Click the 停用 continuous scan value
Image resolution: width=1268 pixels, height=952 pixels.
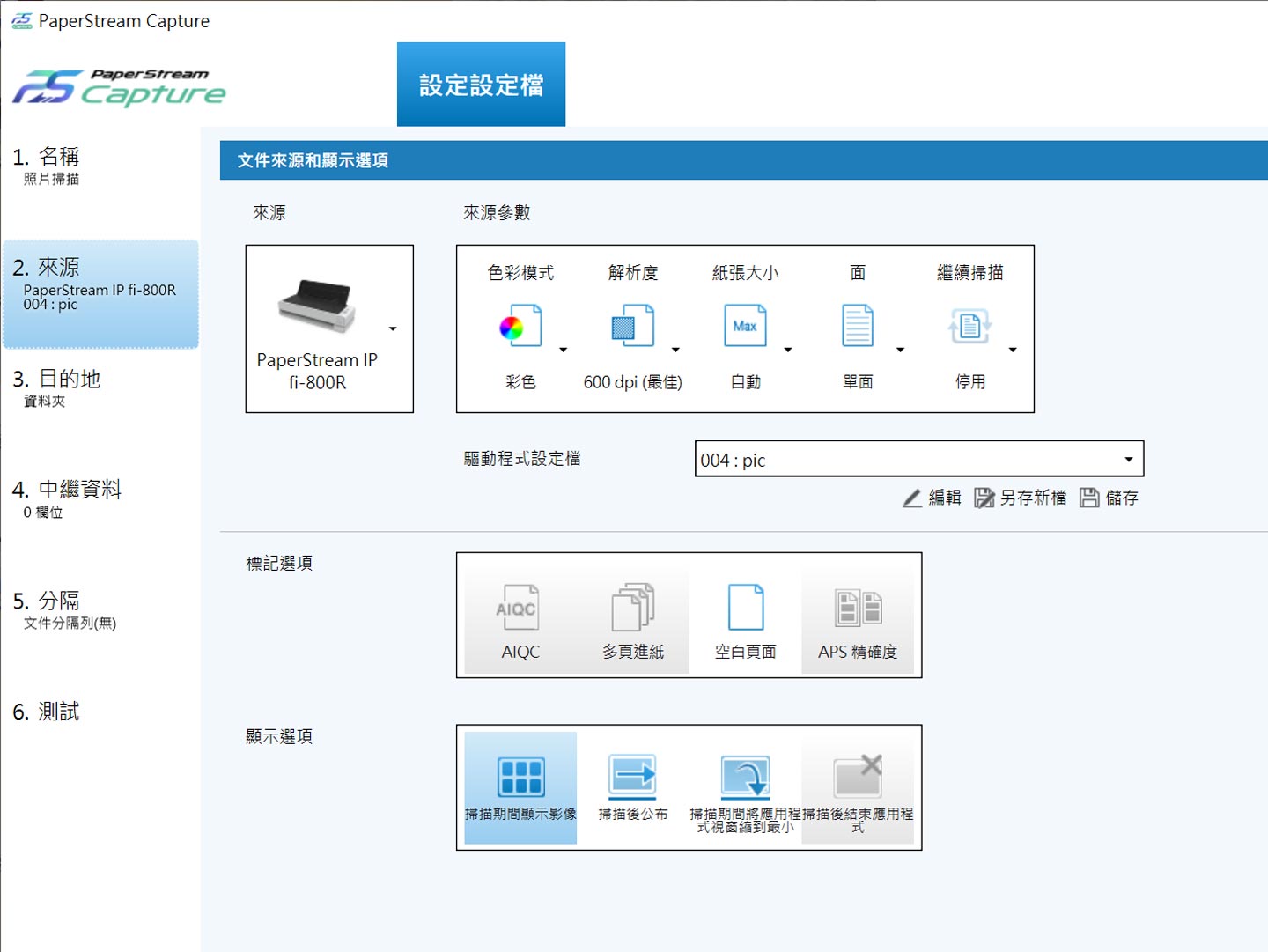pos(970,382)
